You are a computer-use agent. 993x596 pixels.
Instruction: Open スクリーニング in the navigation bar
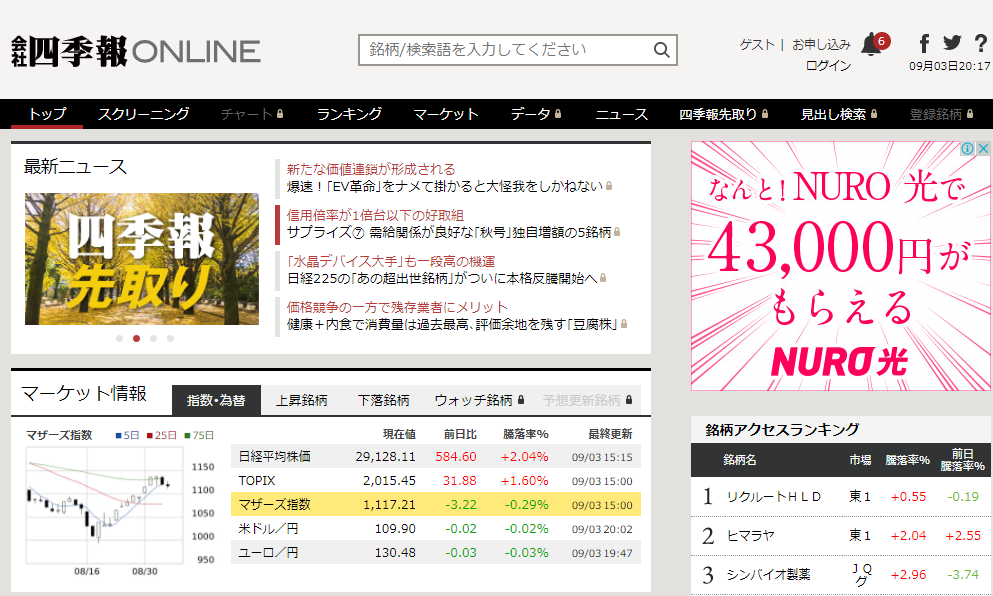coord(144,114)
